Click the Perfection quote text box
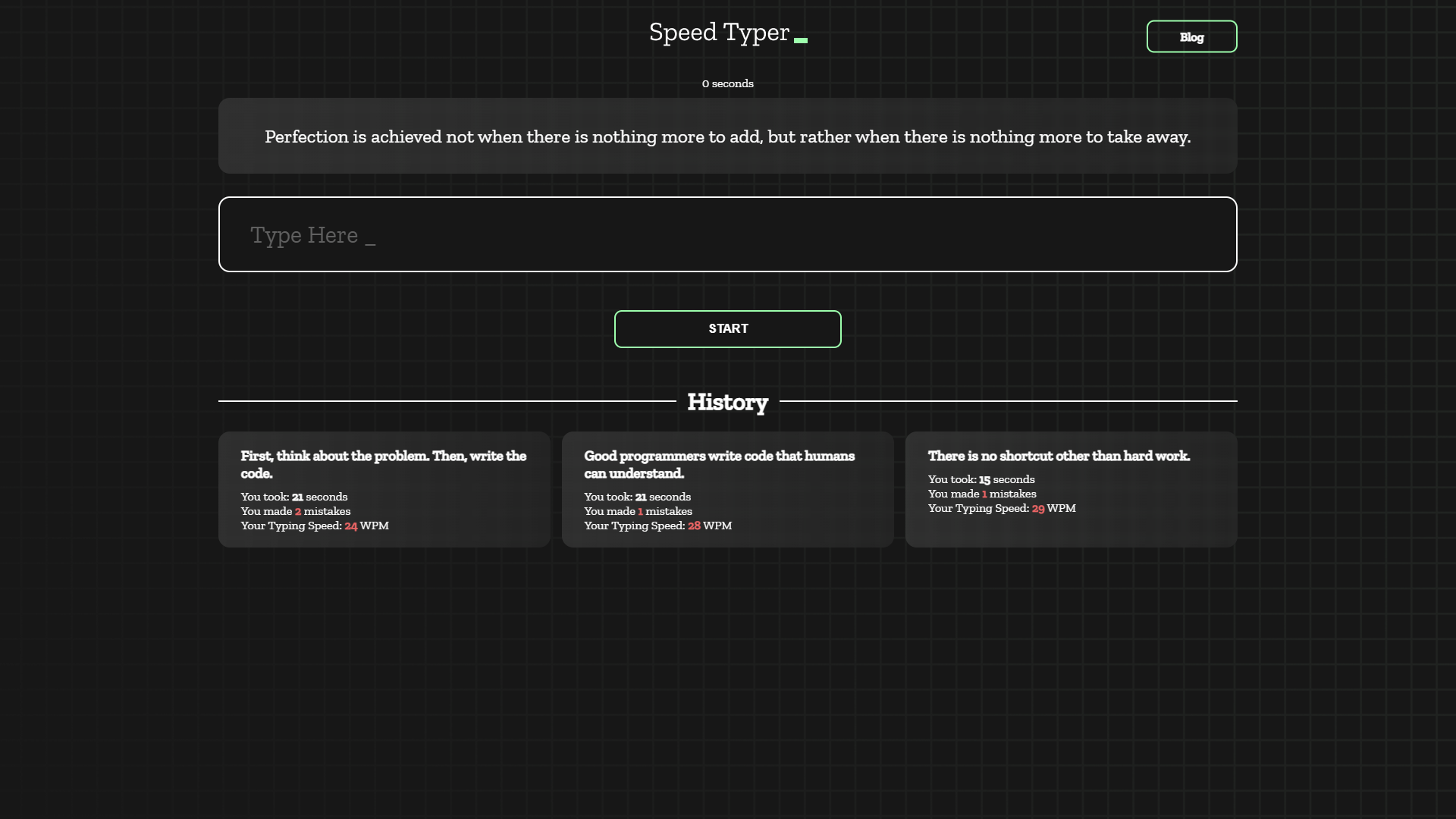1456x819 pixels. tap(727, 136)
